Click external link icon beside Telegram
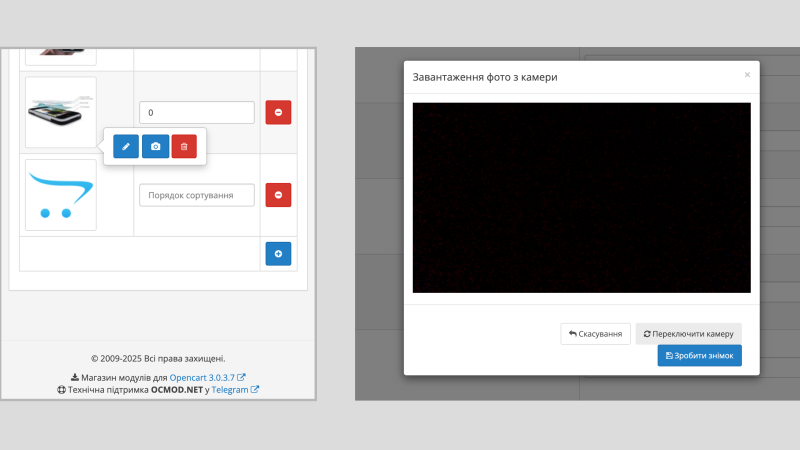This screenshot has width=800, height=450. pos(255,389)
